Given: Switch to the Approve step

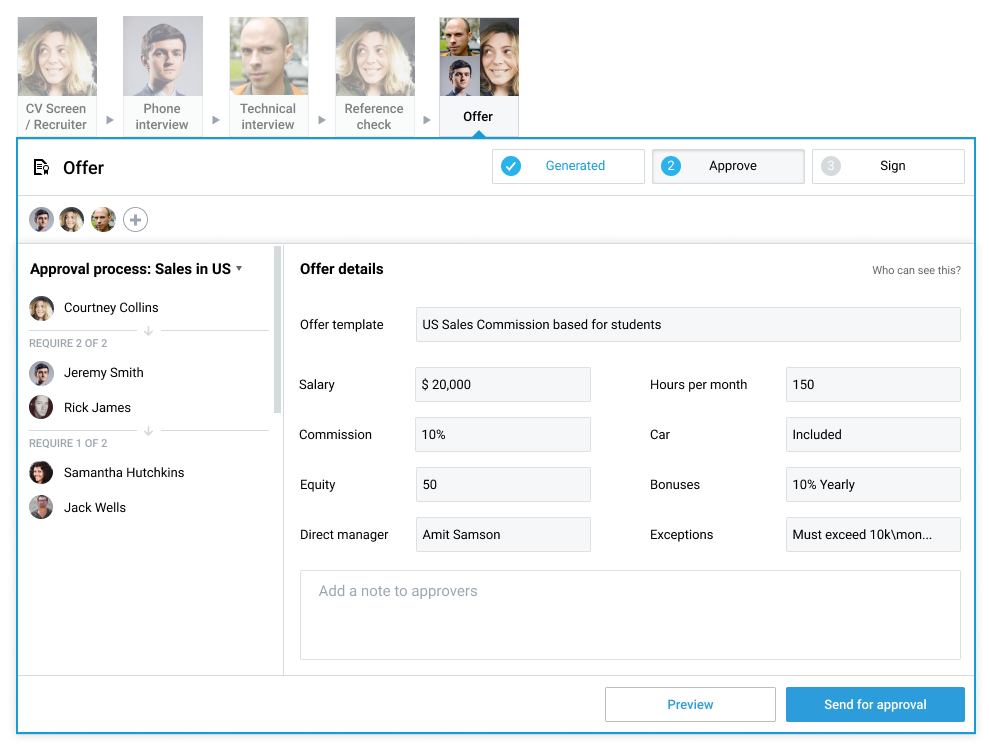Looking at the screenshot, I should pos(728,166).
